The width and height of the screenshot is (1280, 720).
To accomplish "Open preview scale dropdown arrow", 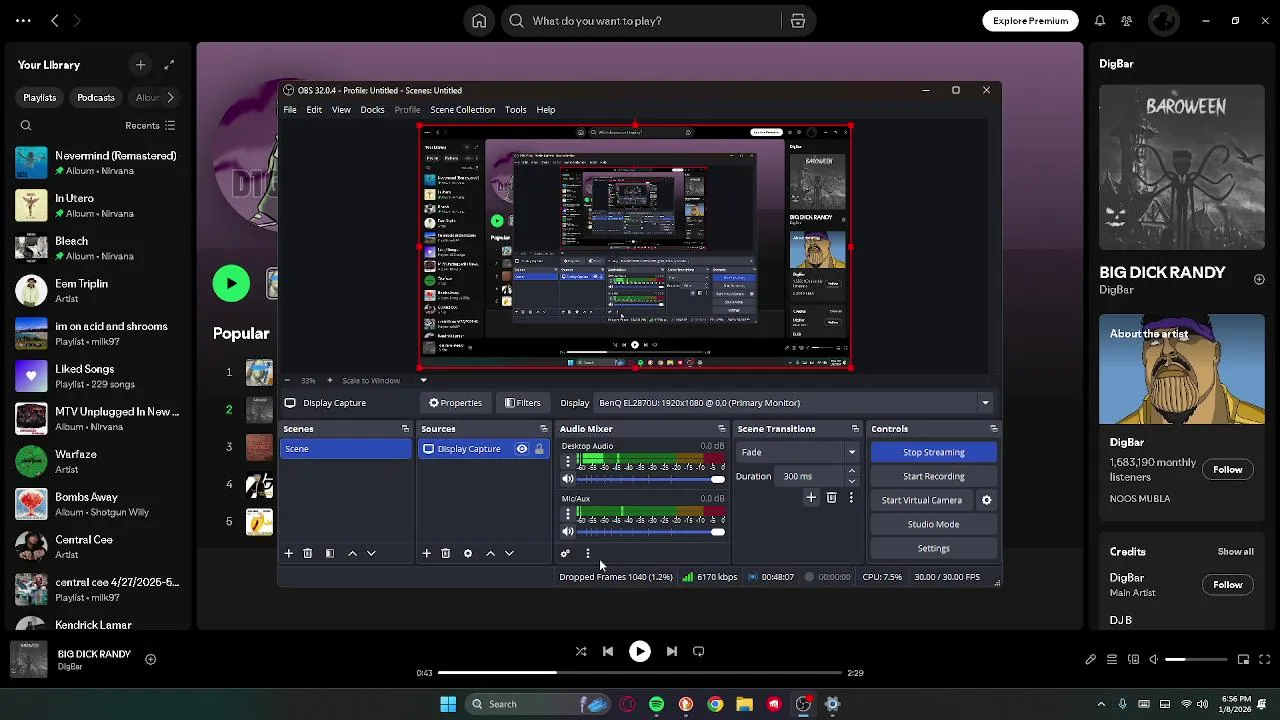I will [x=423, y=380].
